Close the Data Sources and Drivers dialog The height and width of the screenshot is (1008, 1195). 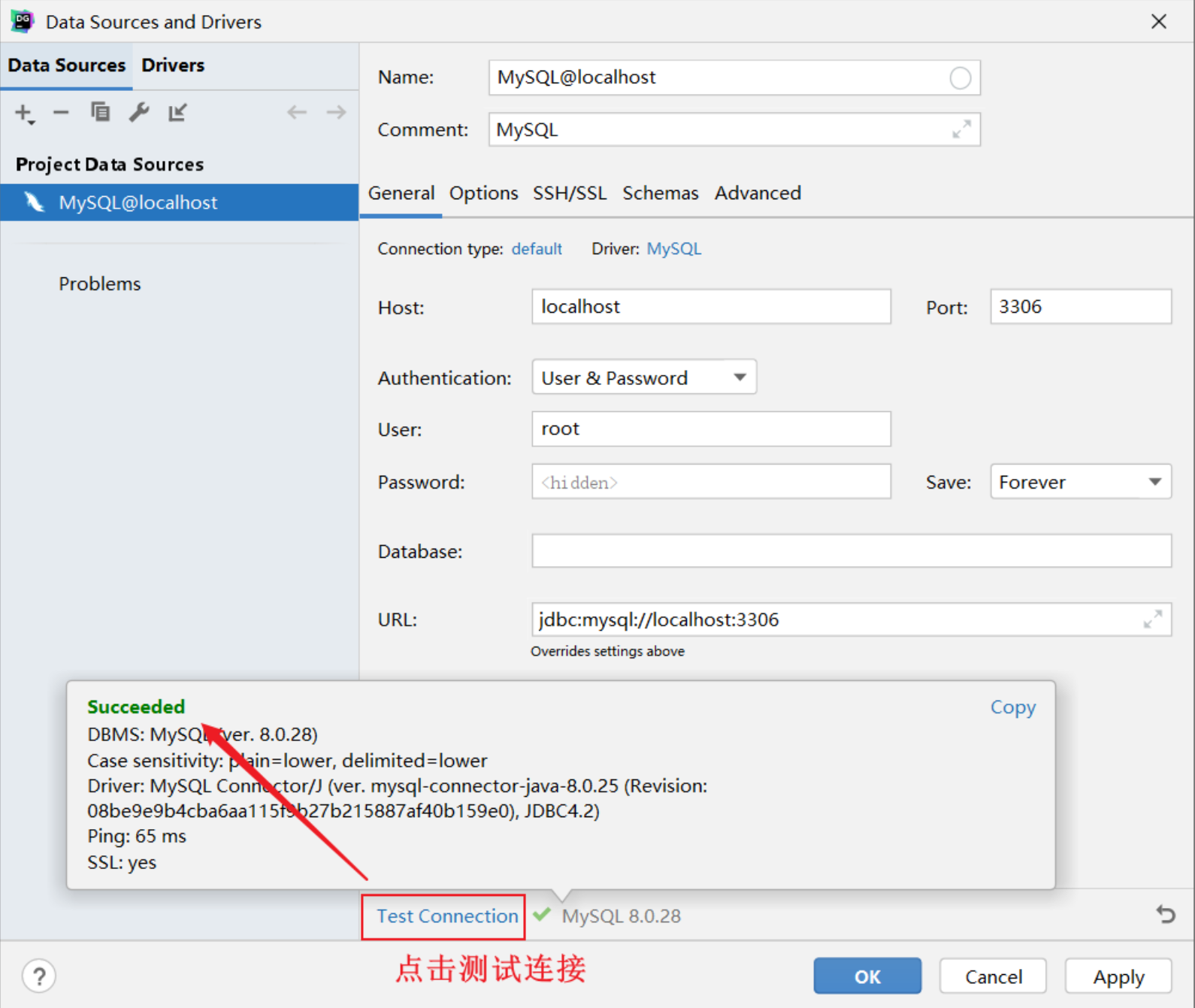[x=1159, y=21]
